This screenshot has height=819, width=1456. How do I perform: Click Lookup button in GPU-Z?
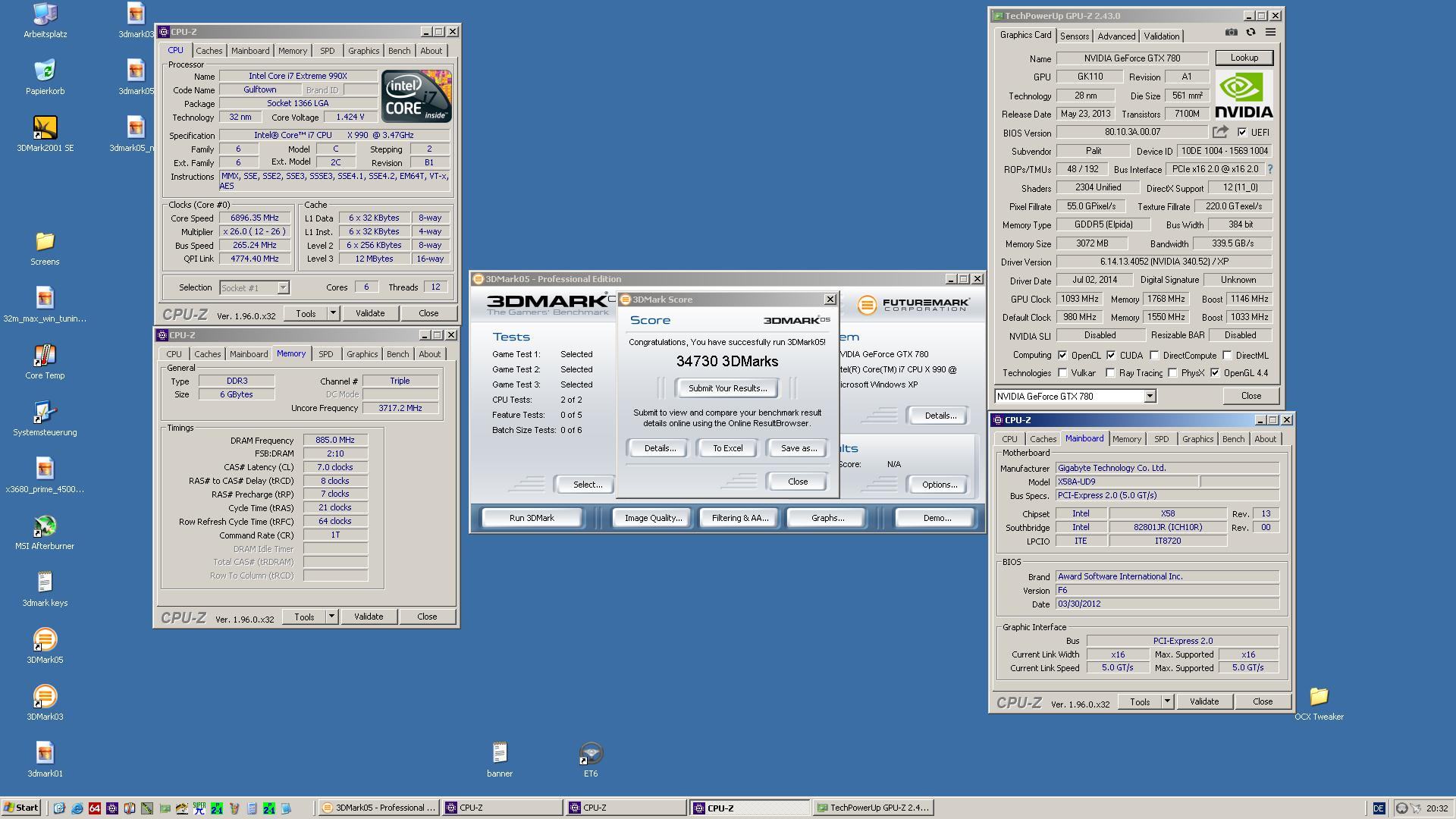tap(1246, 57)
